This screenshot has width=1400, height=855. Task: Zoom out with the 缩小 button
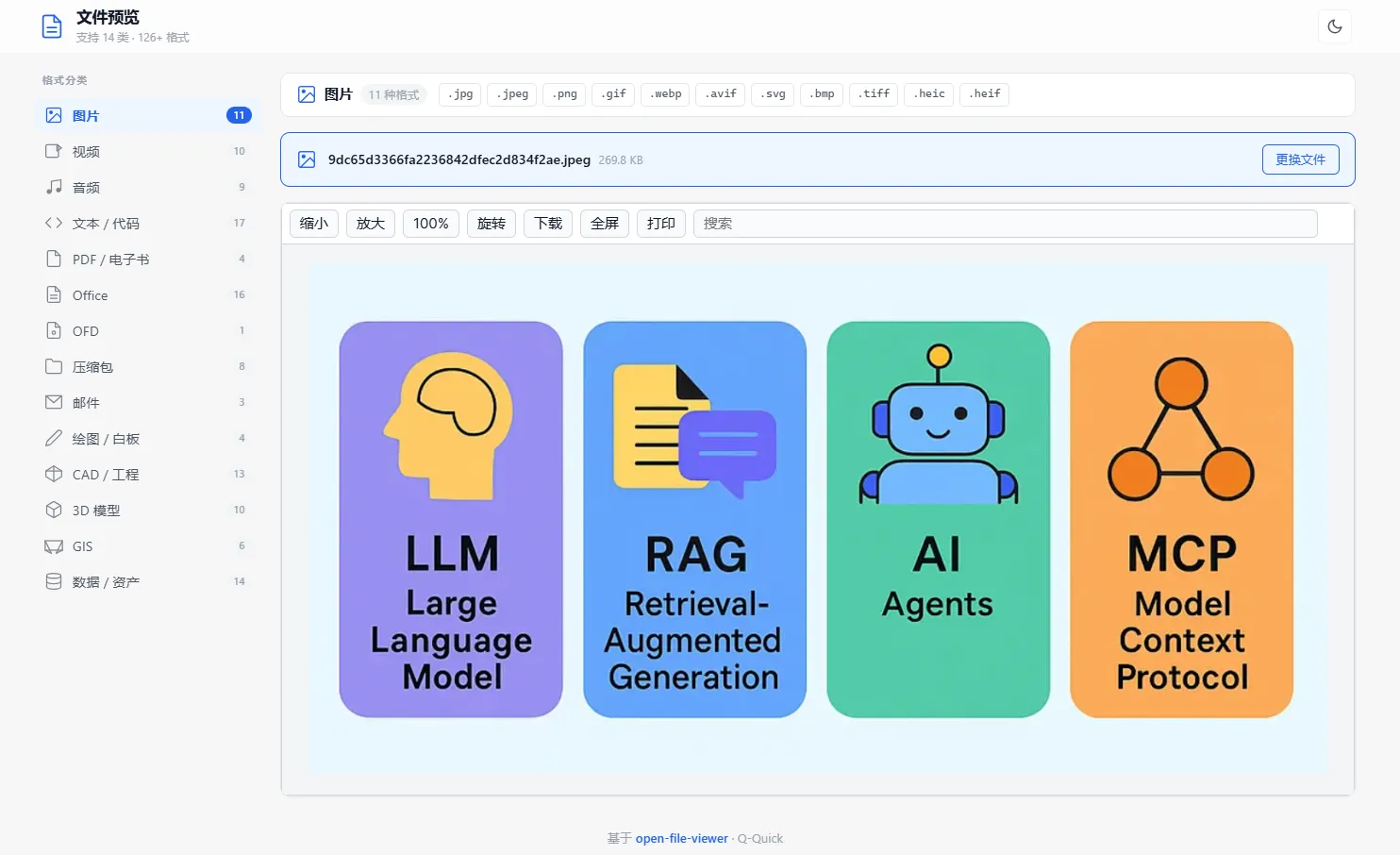(x=314, y=224)
